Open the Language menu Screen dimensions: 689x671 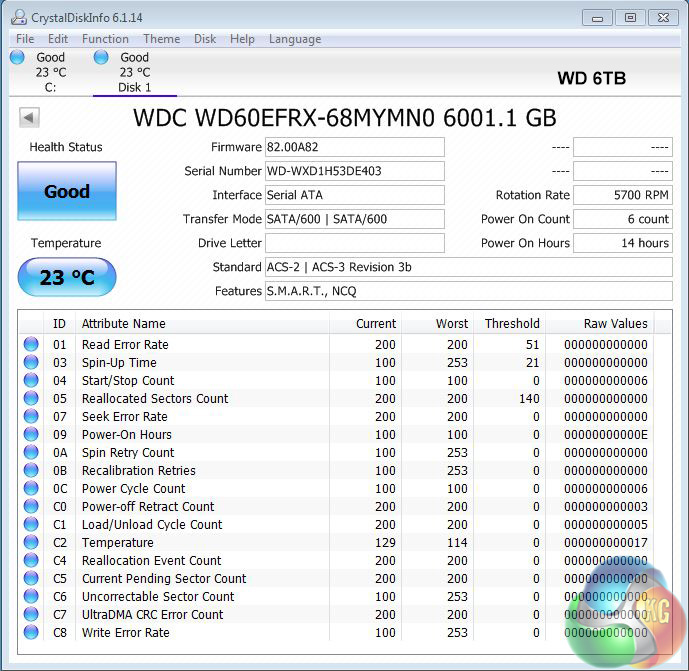pos(294,39)
